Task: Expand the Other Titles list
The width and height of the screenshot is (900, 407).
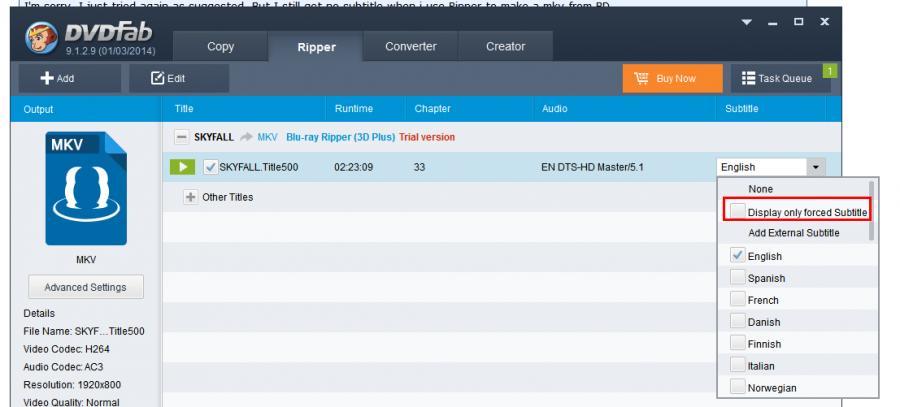Action: click(x=189, y=197)
